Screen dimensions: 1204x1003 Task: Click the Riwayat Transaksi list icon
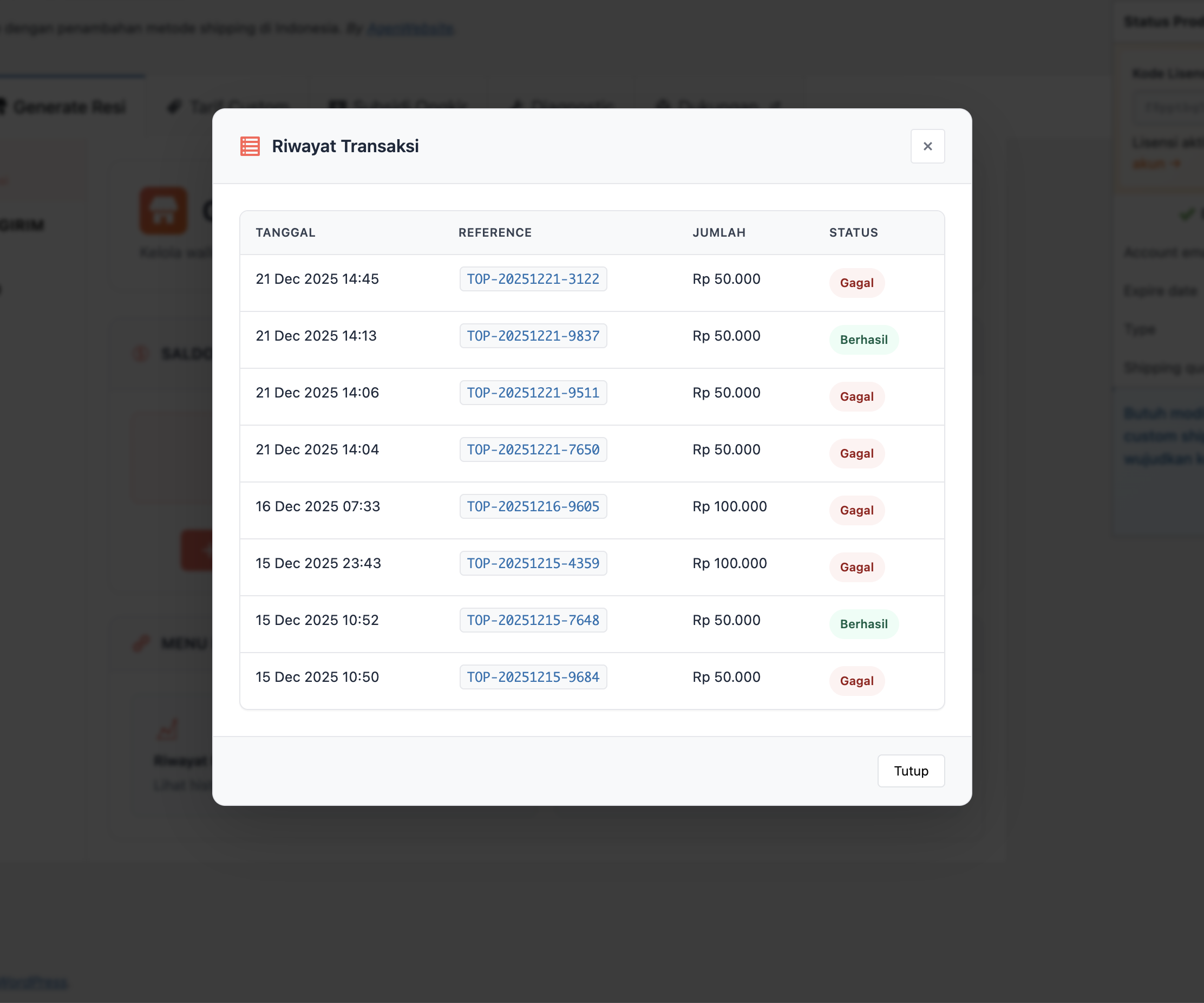[250, 146]
